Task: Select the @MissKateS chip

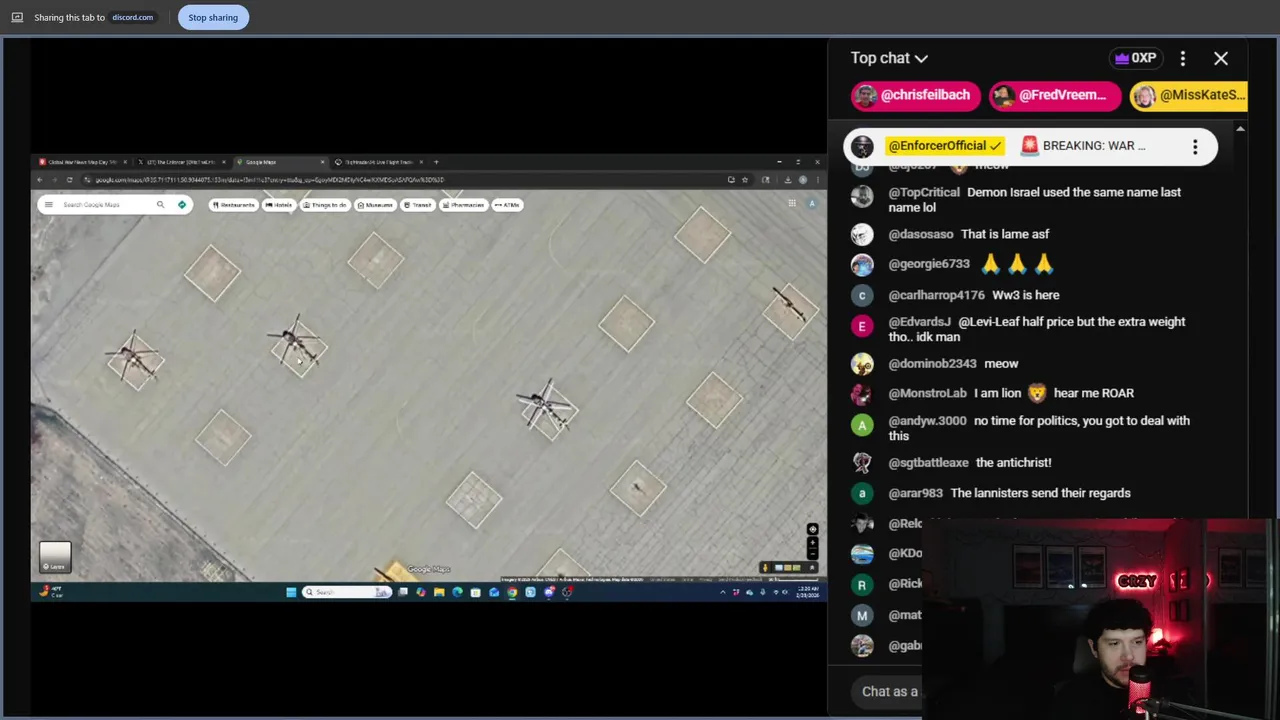Action: [x=1188, y=95]
